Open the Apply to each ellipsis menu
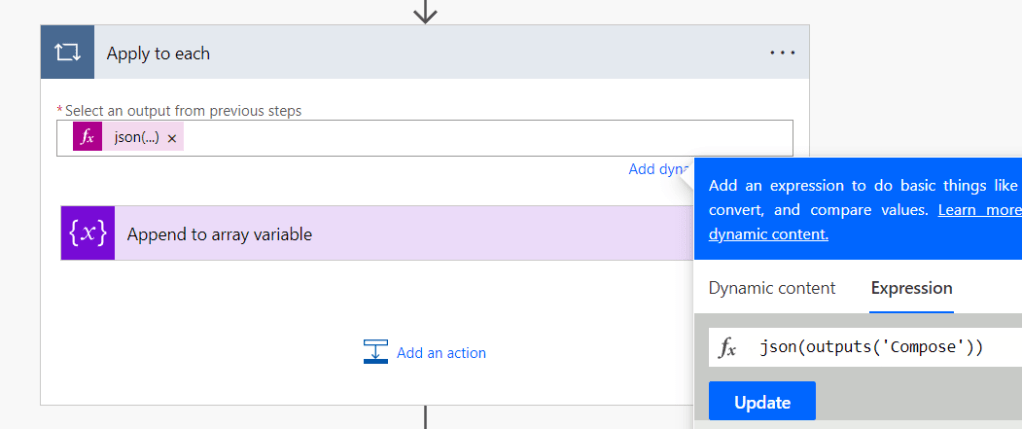Screen dimensions: 1022x429 pos(782,53)
